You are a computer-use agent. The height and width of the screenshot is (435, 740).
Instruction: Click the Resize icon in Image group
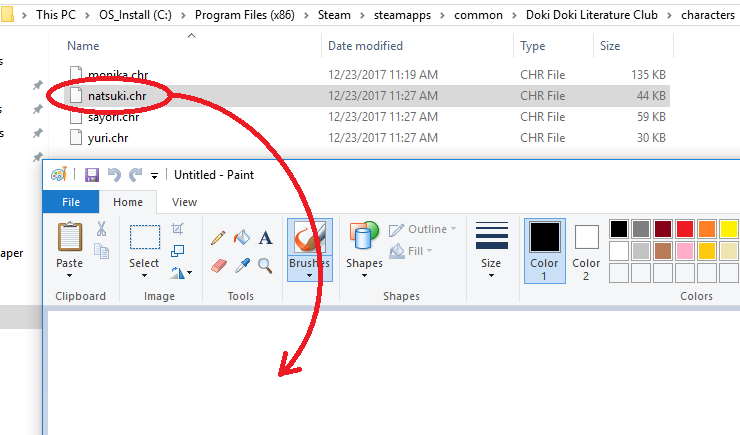coord(177,251)
